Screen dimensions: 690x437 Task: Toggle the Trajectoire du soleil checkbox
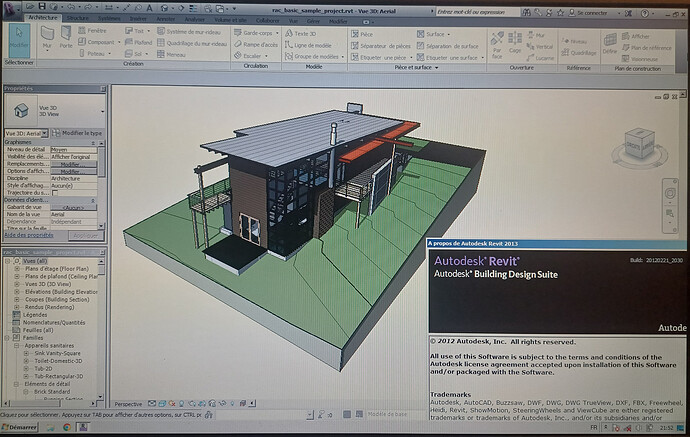55,193
